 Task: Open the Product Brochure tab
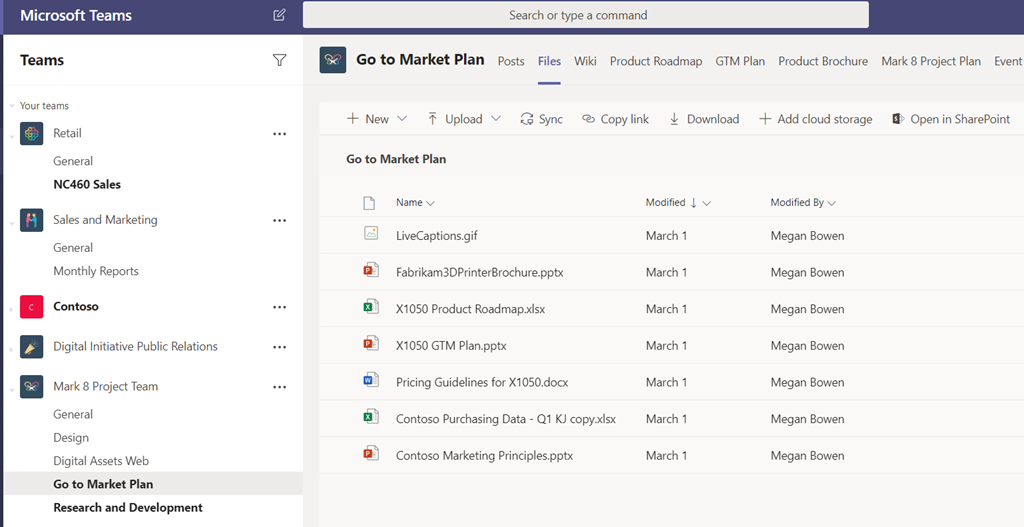[823, 61]
